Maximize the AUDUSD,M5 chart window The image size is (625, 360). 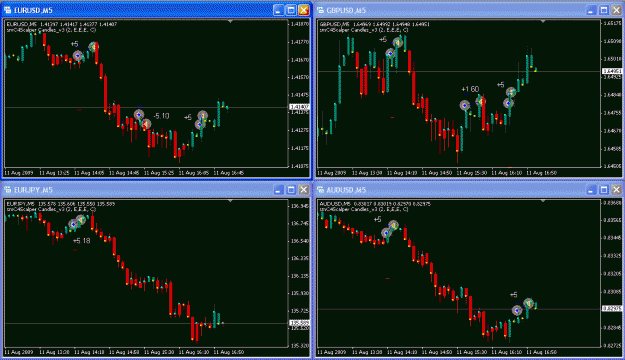(603, 190)
